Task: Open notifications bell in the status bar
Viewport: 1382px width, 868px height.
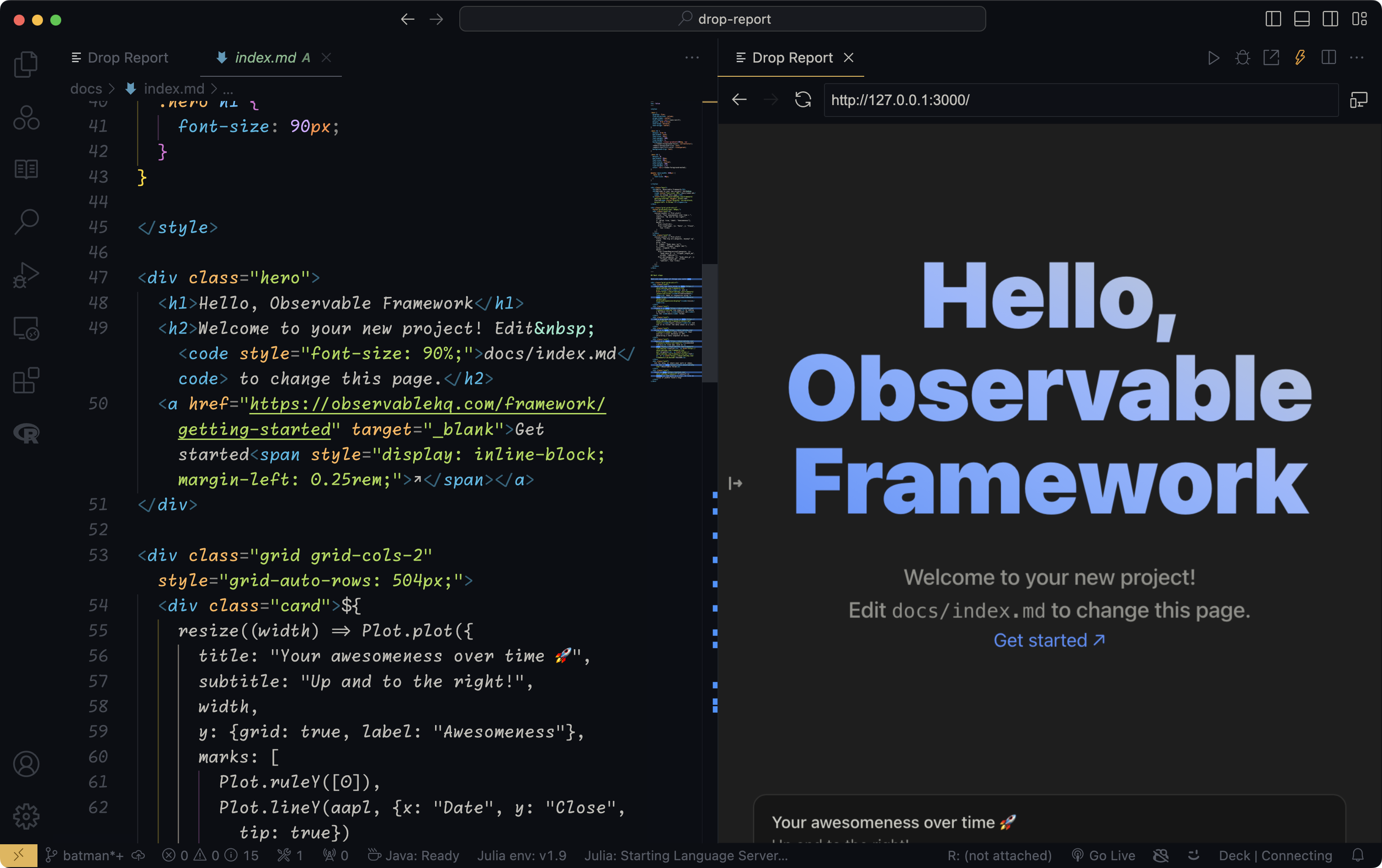Action: [x=1357, y=855]
